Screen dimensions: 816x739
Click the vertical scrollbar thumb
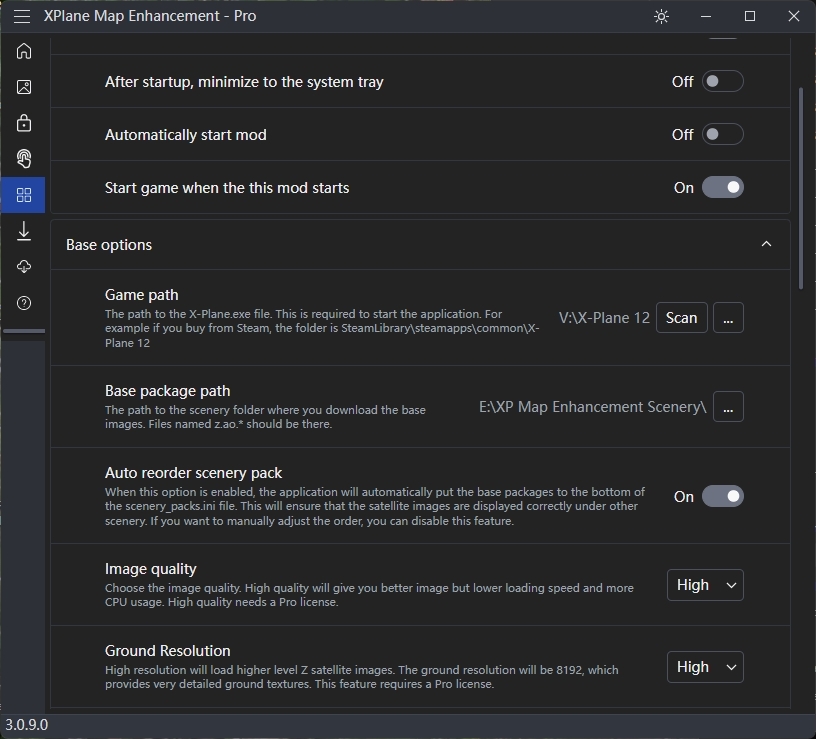800,188
